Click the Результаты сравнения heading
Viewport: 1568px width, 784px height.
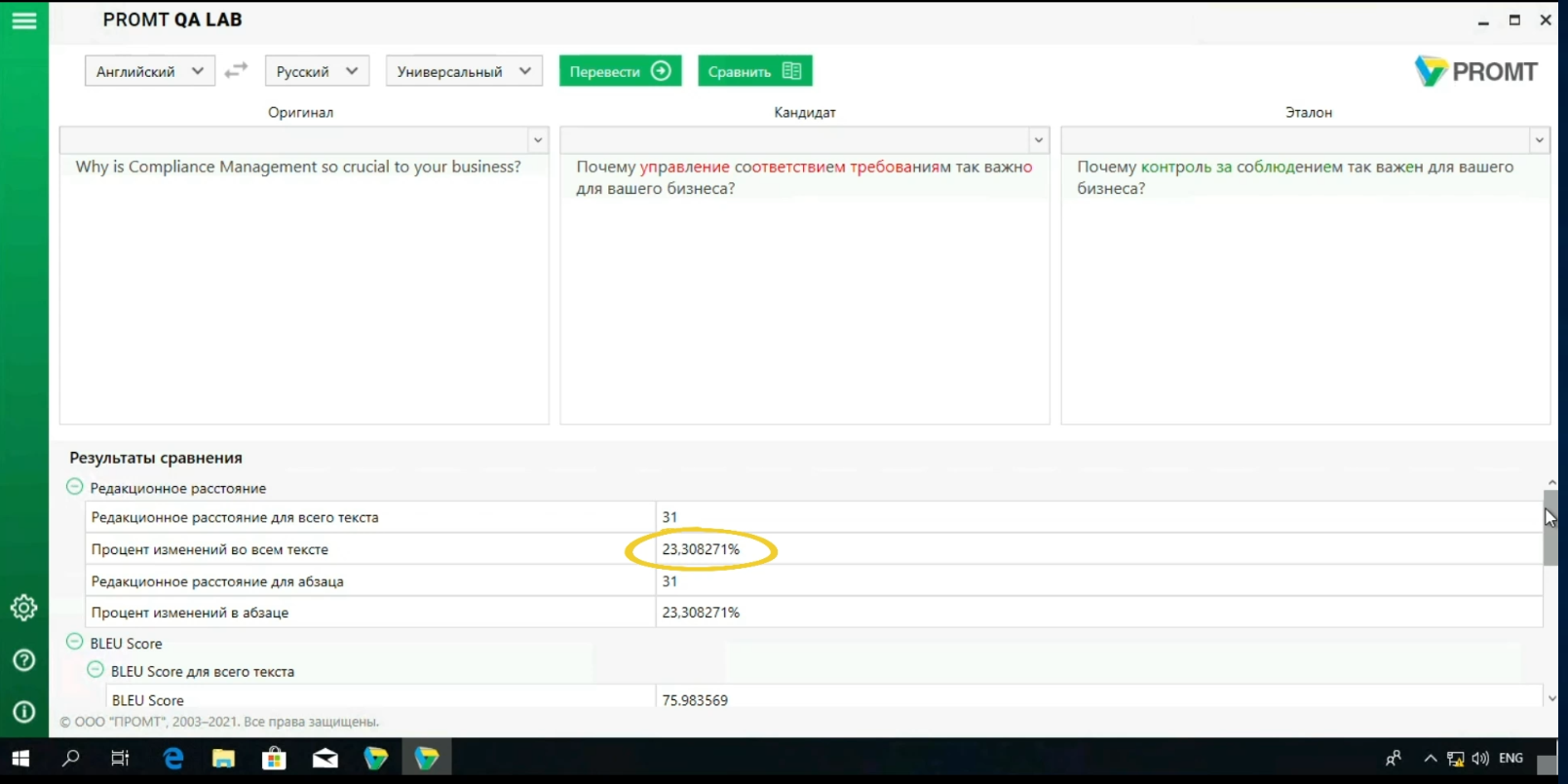pos(156,458)
